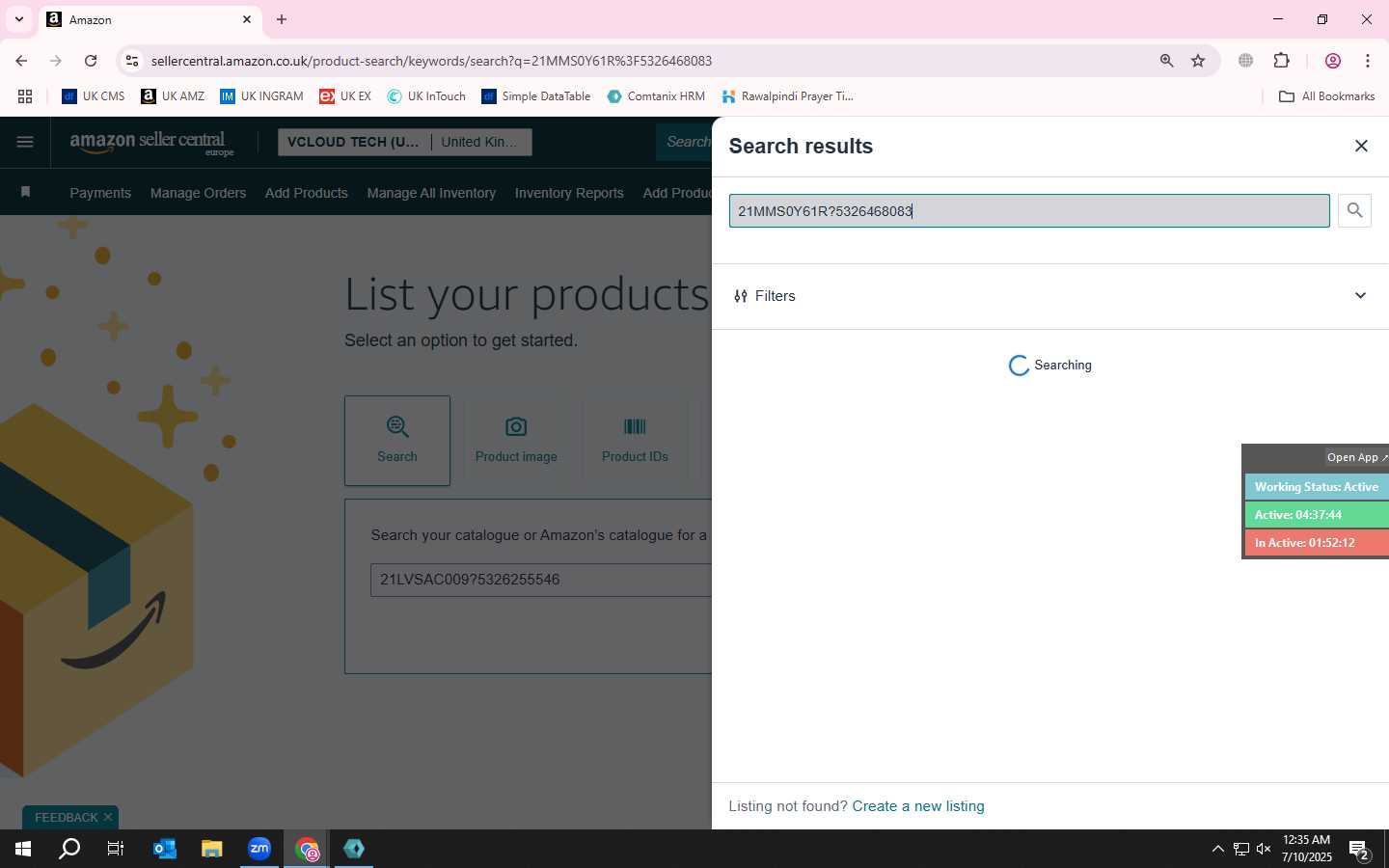Open All Bookmarks folder

pyautogui.click(x=1326, y=96)
